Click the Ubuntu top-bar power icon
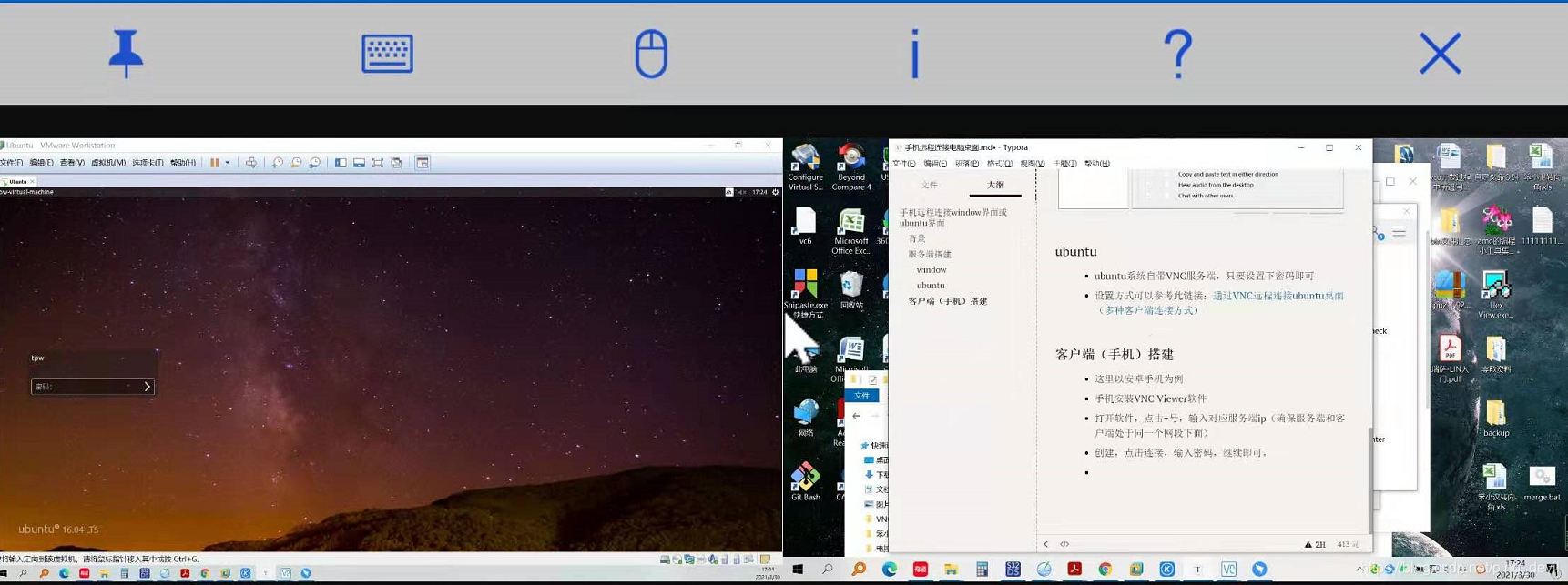 775,192
